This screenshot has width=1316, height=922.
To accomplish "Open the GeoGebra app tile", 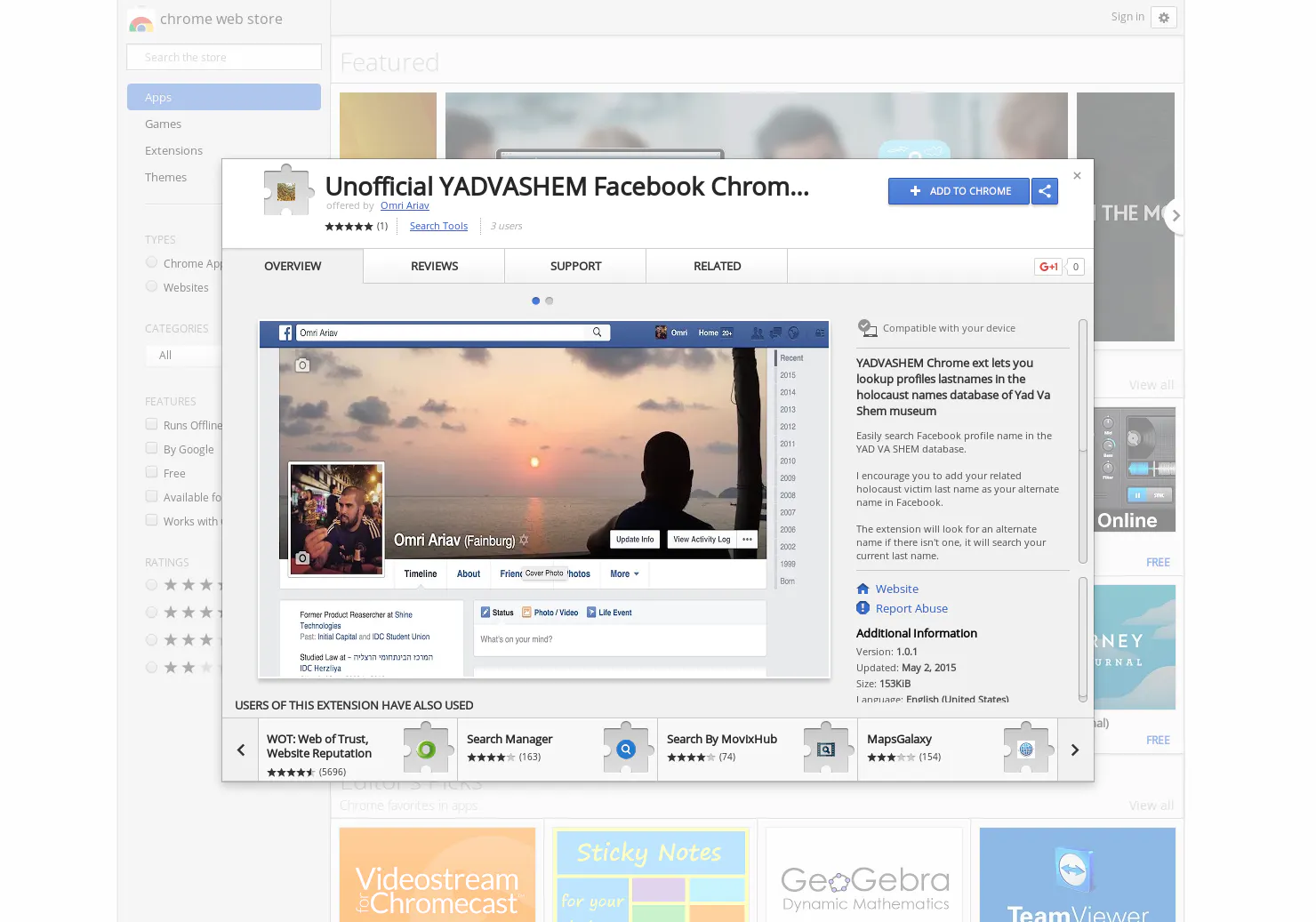I will 864,875.
